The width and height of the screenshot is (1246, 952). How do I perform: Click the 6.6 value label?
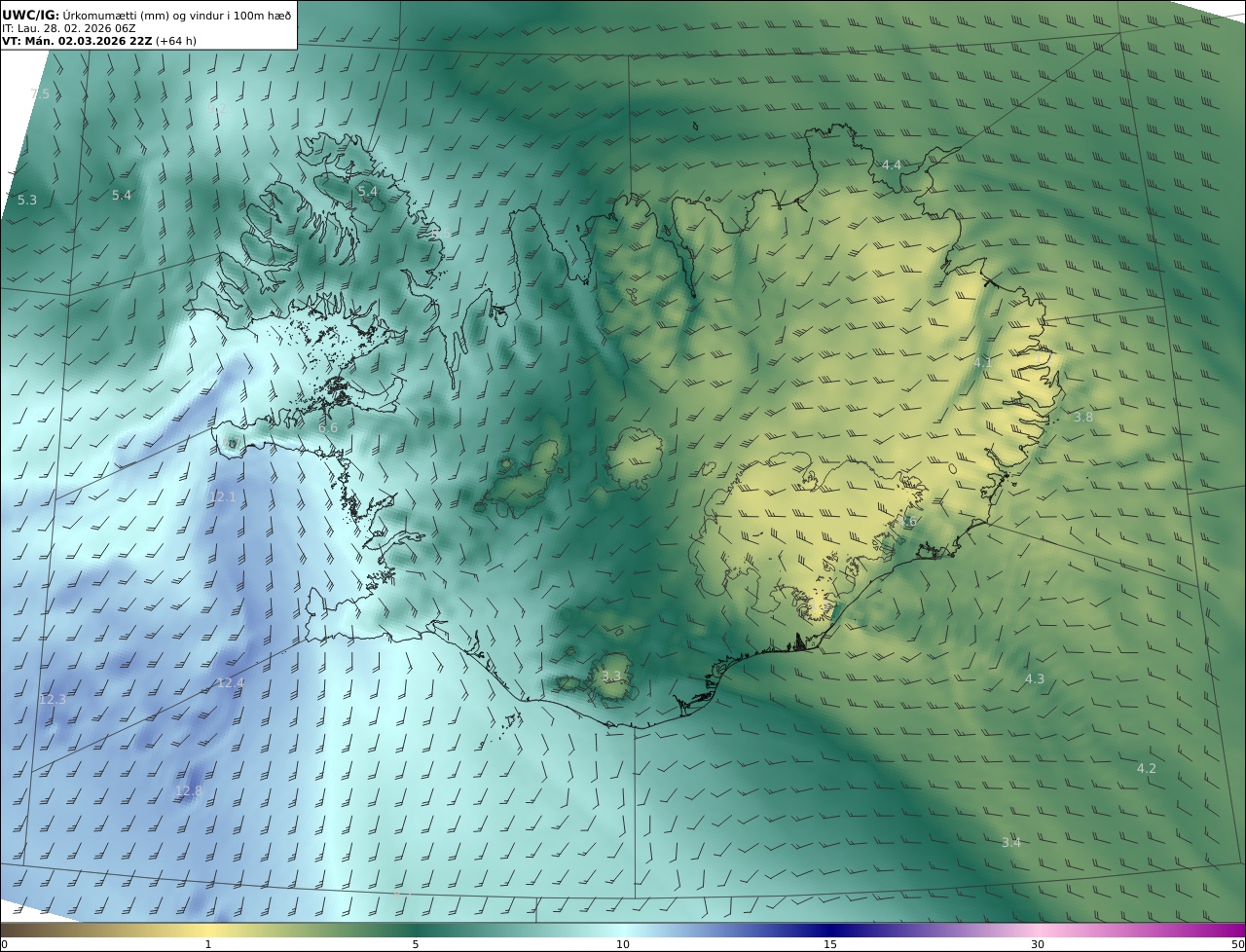tap(328, 428)
